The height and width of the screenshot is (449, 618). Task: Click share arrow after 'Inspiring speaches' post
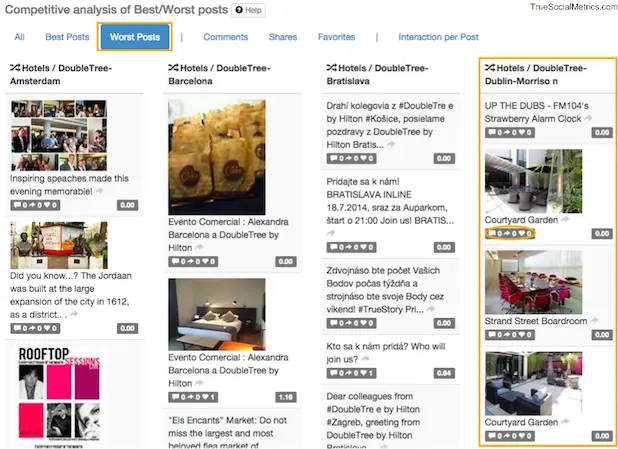tap(99, 191)
